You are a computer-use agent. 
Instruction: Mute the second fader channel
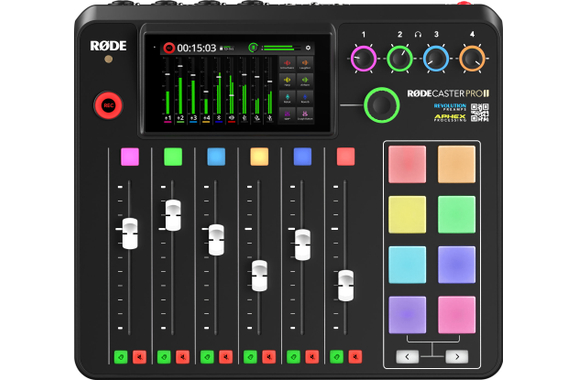click(x=183, y=357)
